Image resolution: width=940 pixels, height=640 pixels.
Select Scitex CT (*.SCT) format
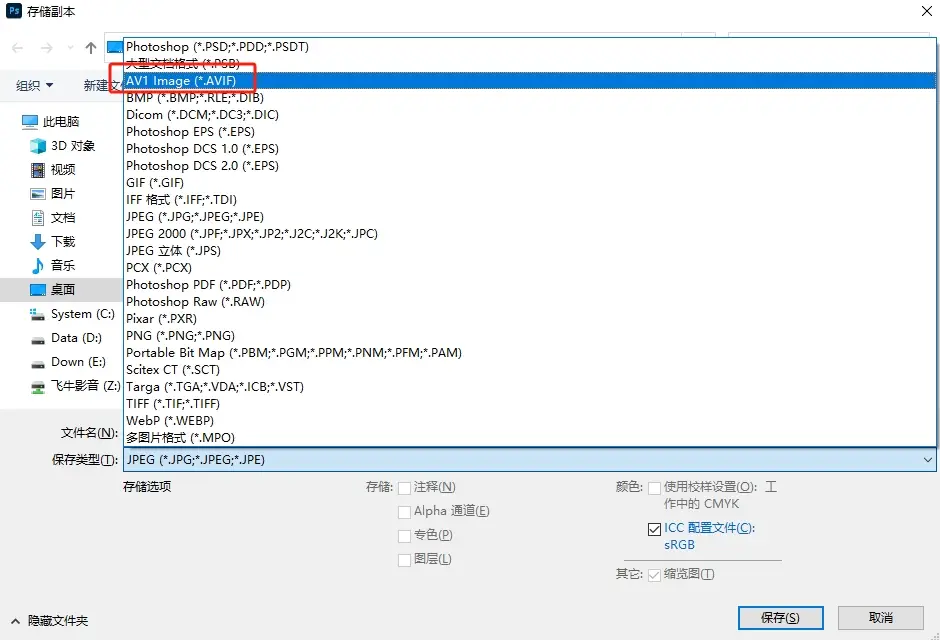530,370
